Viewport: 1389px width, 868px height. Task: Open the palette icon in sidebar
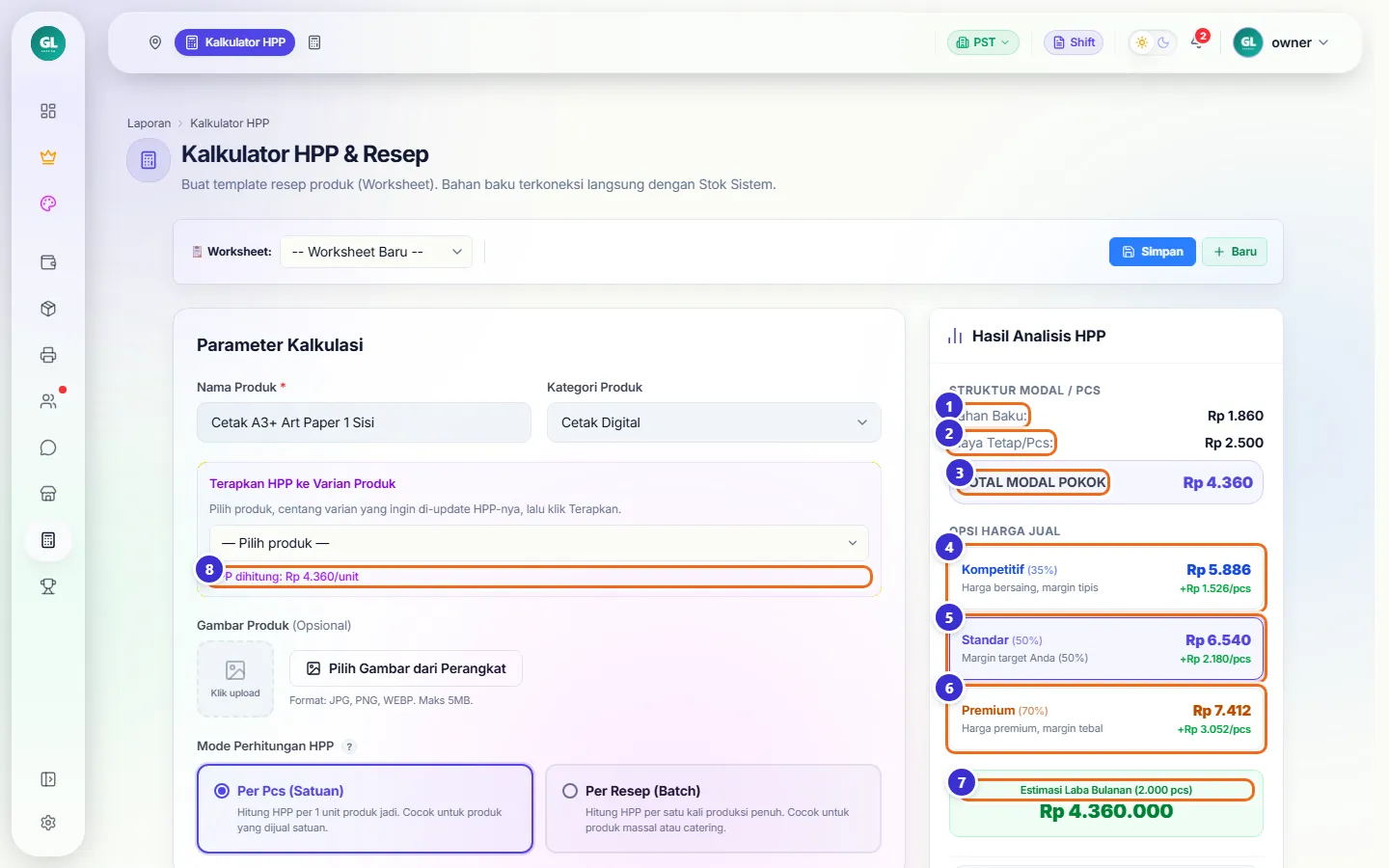click(x=48, y=203)
